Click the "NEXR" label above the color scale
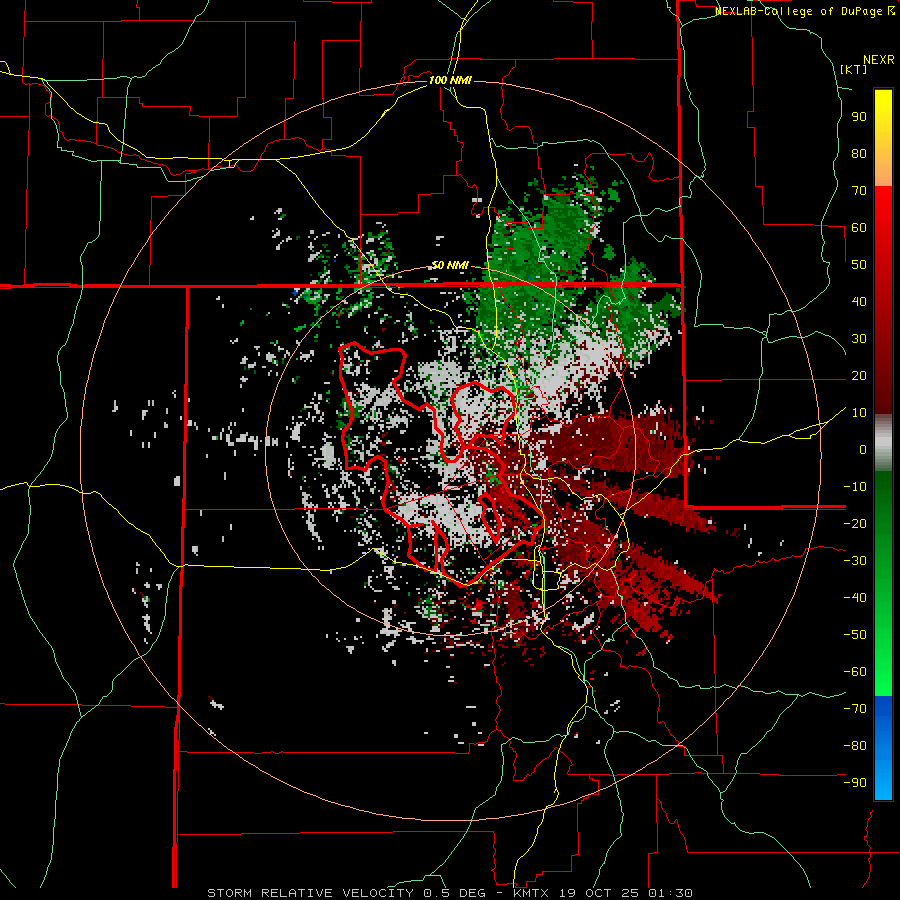900x900 pixels. click(x=879, y=60)
